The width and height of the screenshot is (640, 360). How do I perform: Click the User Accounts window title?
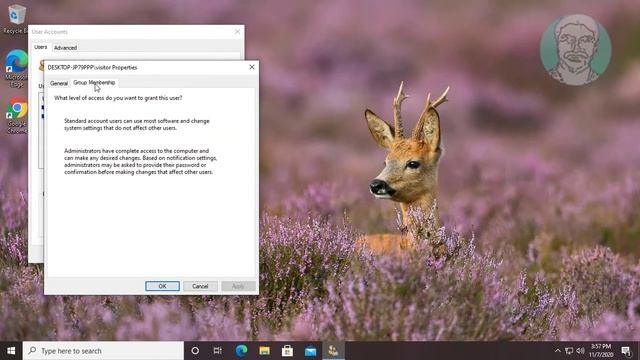[50, 32]
